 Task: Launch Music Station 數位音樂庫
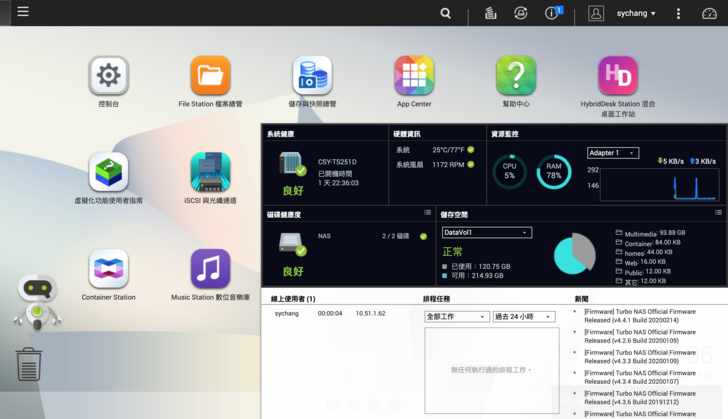pos(210,270)
